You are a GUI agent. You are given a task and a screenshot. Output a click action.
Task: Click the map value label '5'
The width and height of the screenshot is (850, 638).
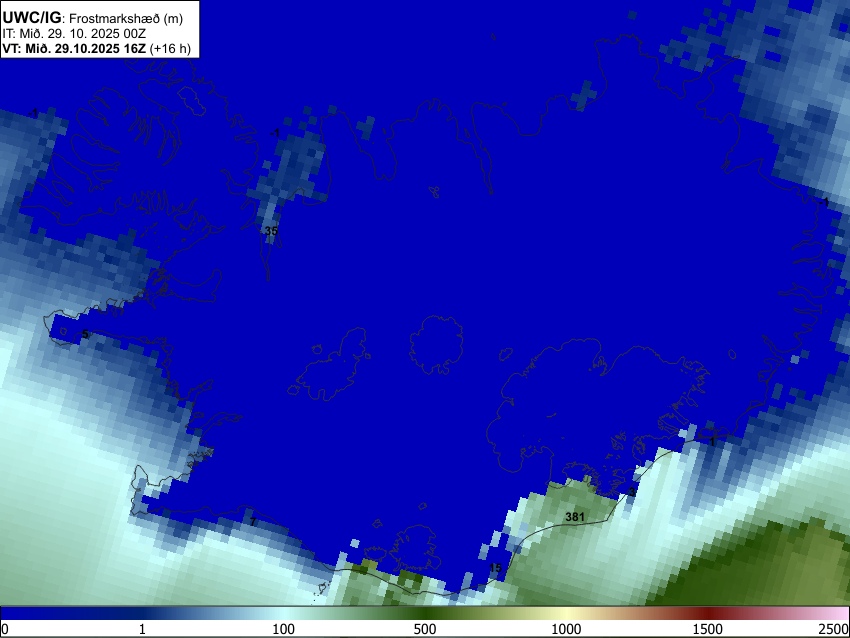(x=85, y=334)
